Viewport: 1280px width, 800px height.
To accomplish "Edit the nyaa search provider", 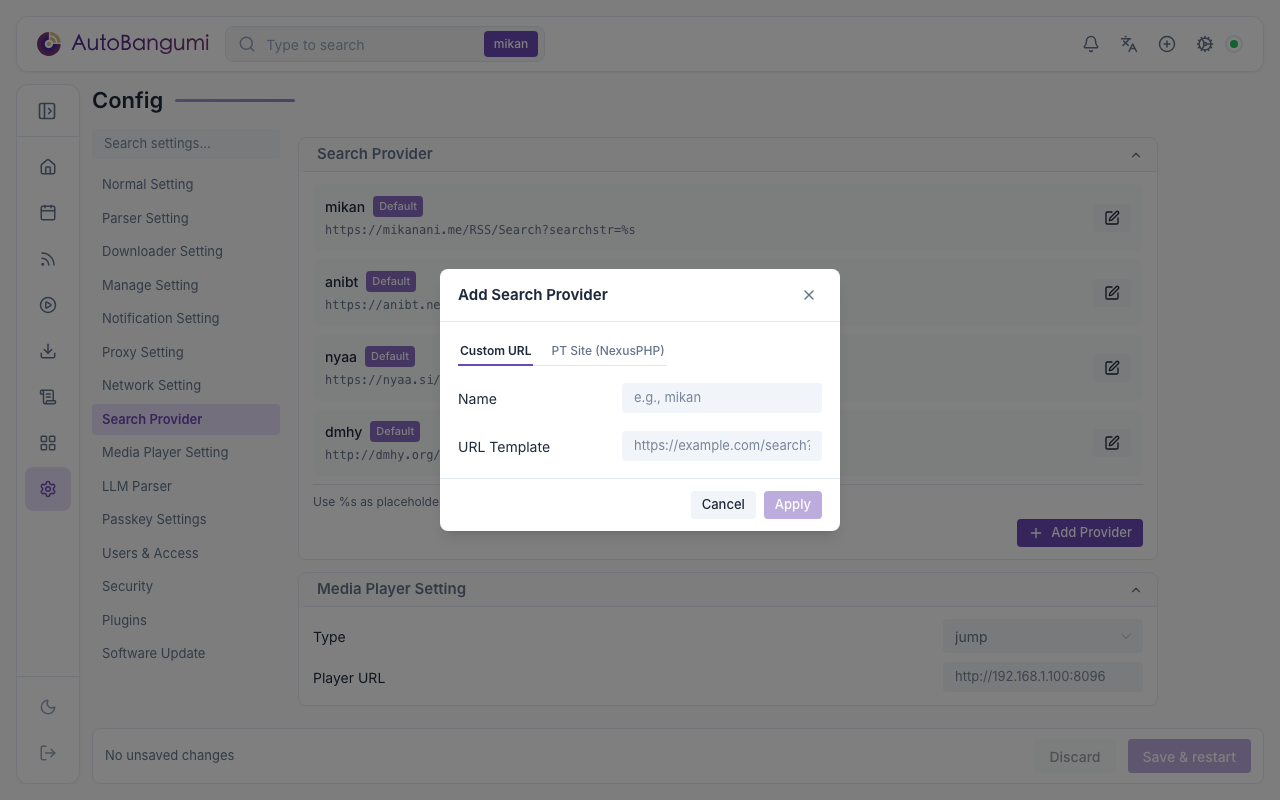I will pos(1112,368).
